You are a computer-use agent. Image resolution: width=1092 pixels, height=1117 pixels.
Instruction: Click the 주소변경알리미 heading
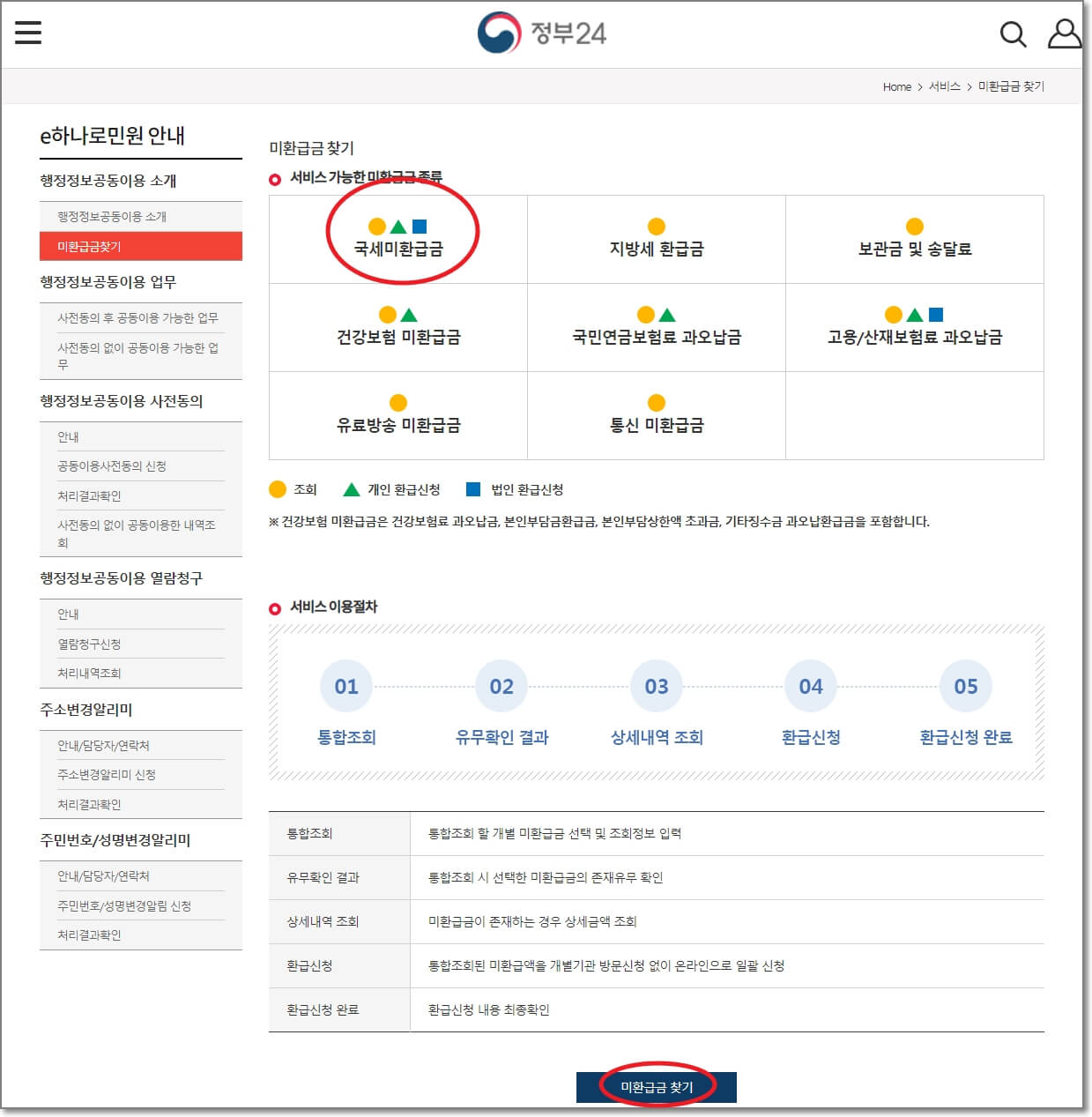click(x=86, y=710)
